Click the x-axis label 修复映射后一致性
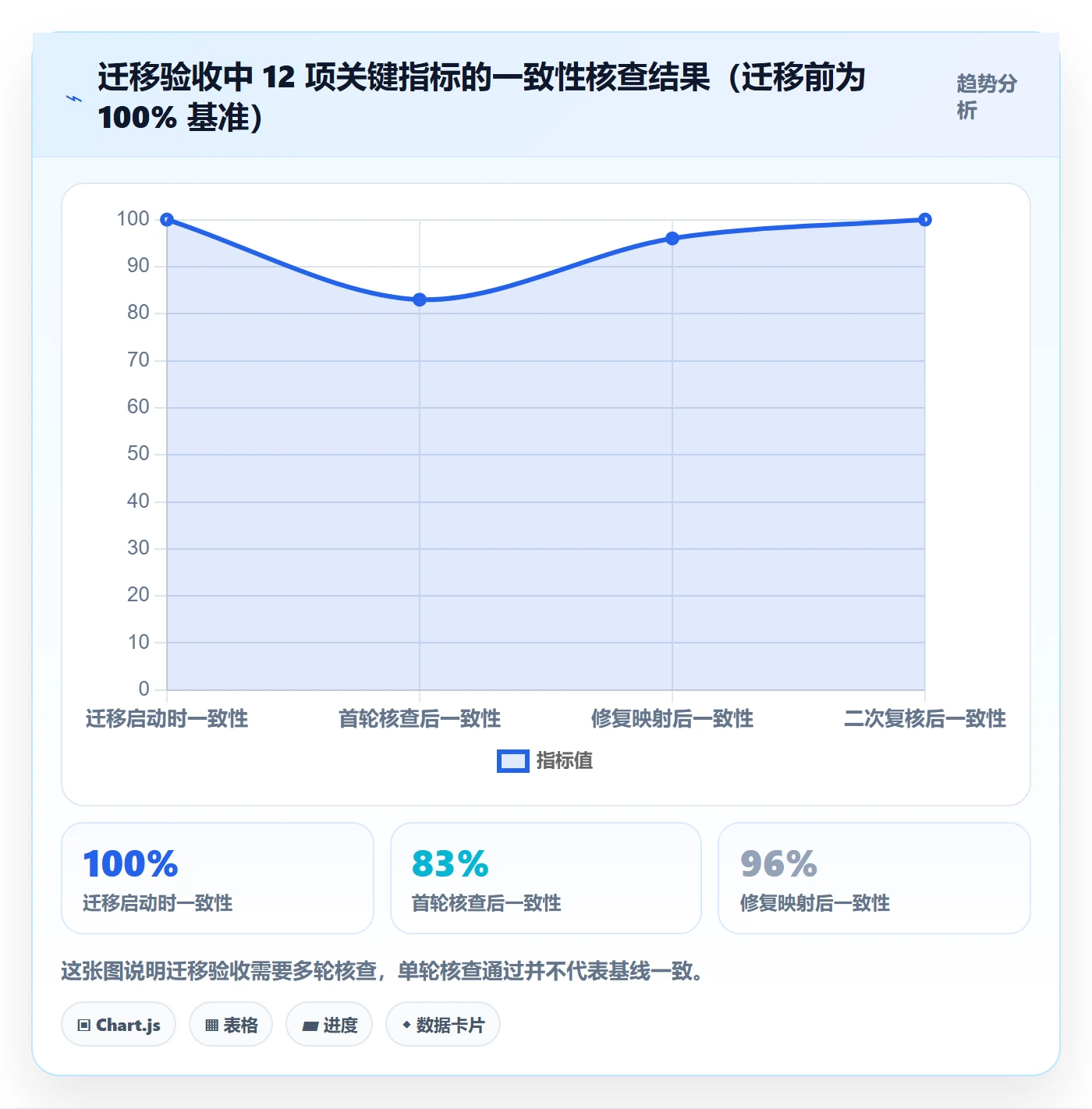Image resolution: width=1092 pixels, height=1109 pixels. tap(672, 718)
